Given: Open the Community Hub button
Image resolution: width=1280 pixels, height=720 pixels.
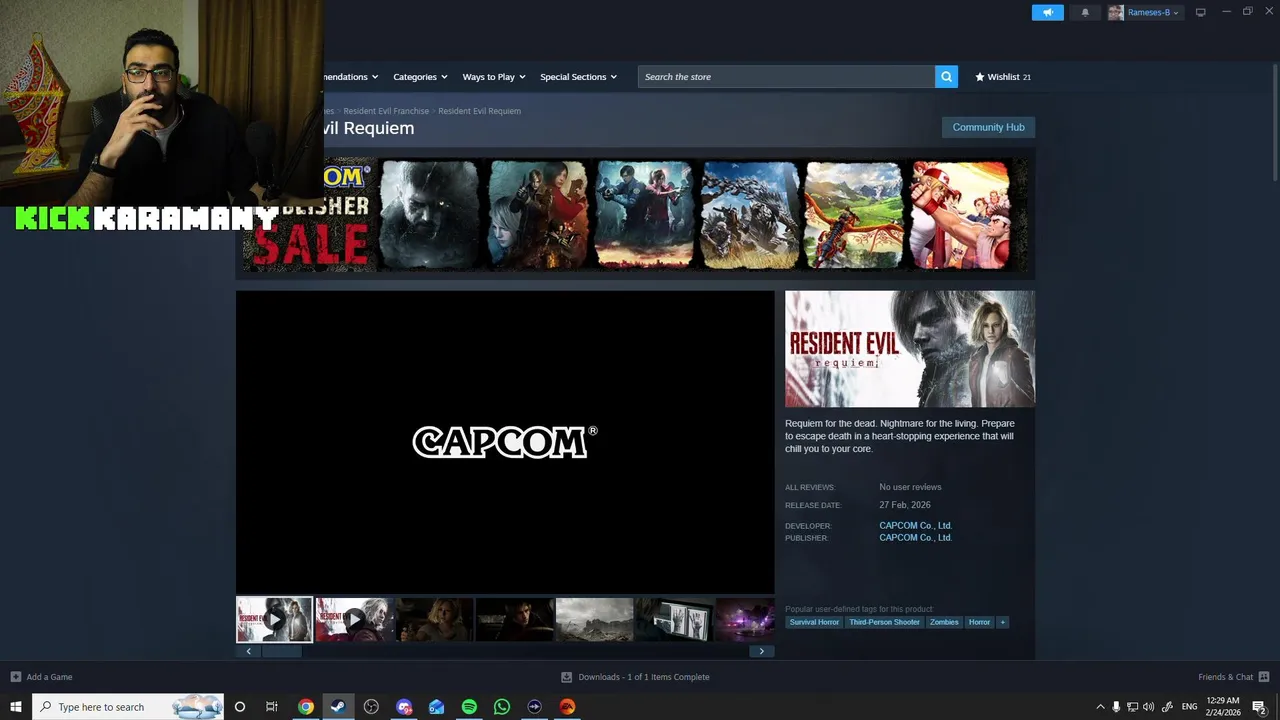Looking at the screenshot, I should (x=988, y=127).
